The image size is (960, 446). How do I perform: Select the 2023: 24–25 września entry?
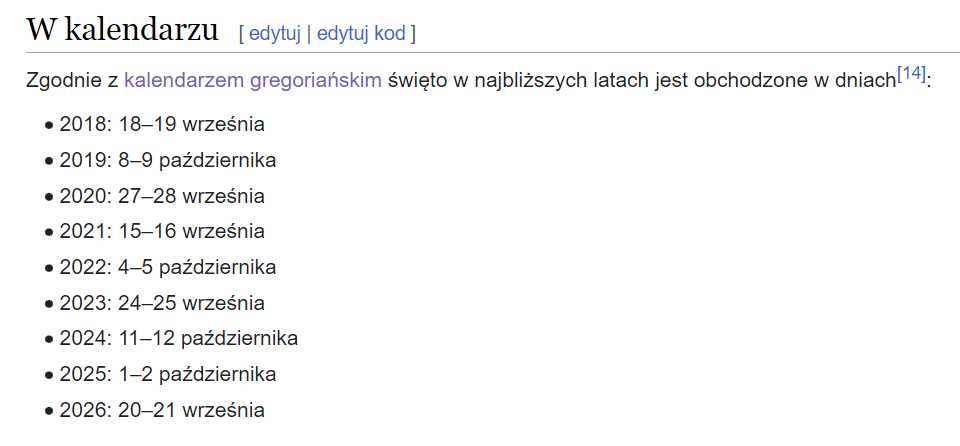point(162,303)
